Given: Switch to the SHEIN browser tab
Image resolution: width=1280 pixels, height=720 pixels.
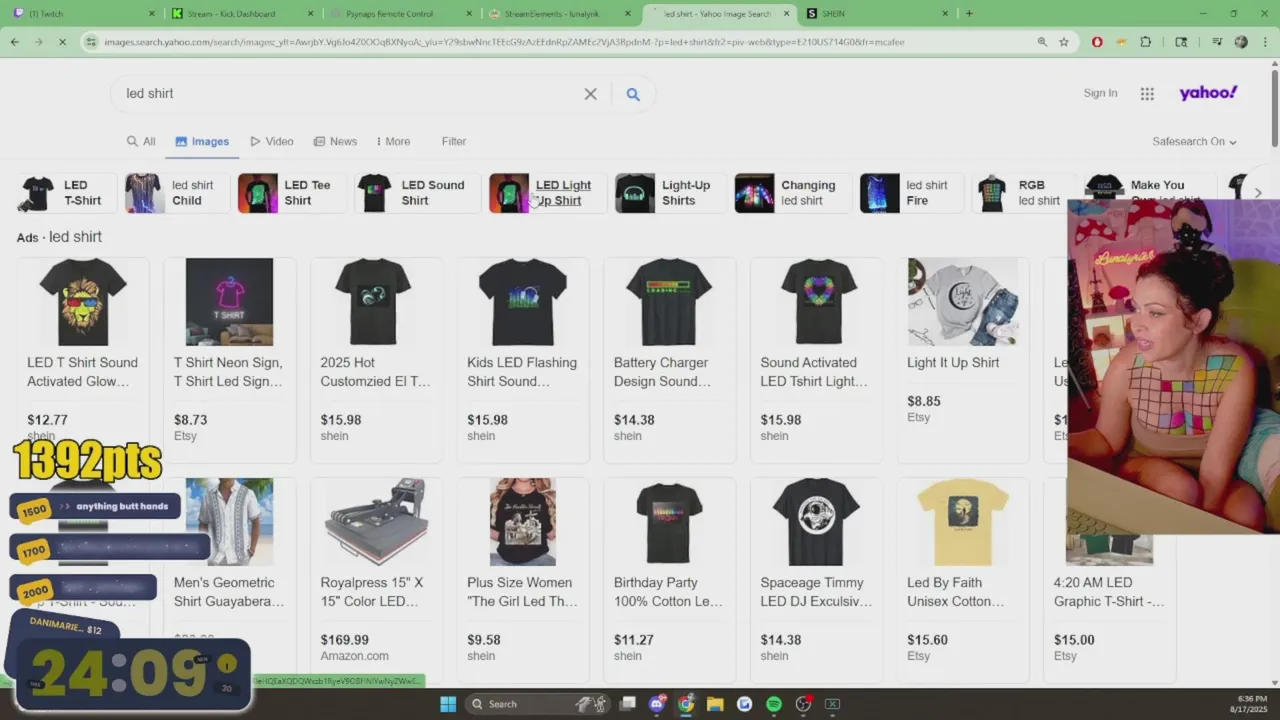Looking at the screenshot, I should tap(876, 13).
